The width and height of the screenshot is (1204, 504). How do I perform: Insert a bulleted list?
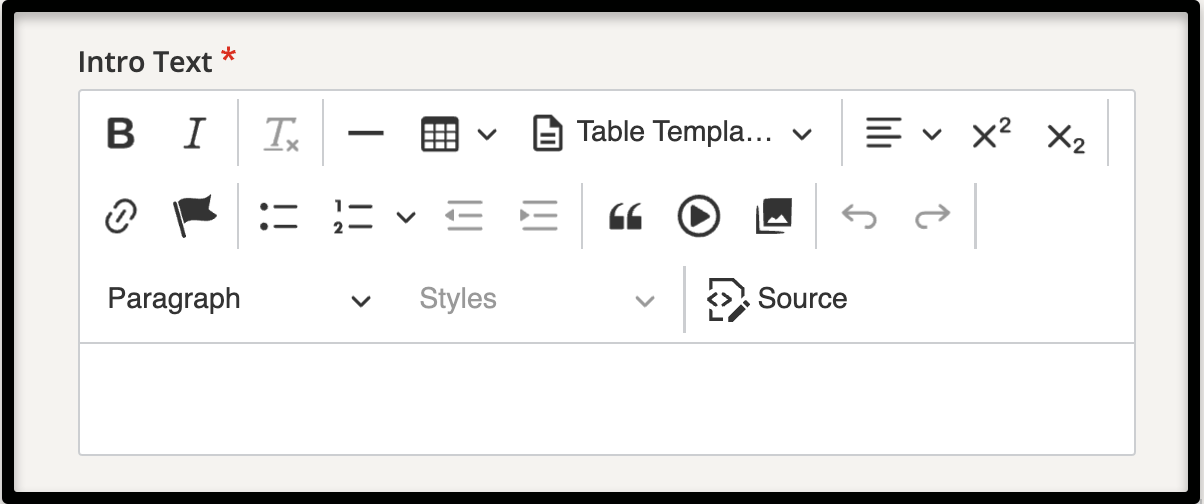279,216
